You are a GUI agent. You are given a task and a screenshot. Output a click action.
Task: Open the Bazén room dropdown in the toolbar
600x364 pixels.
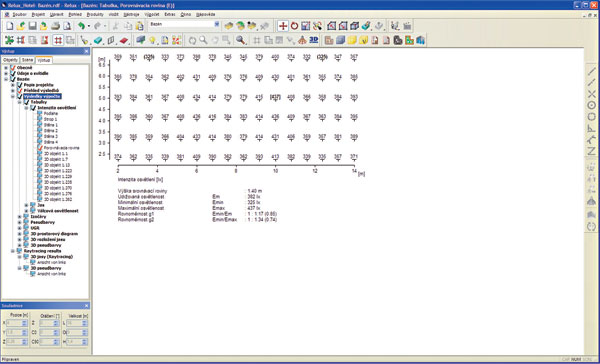[x=217, y=24]
